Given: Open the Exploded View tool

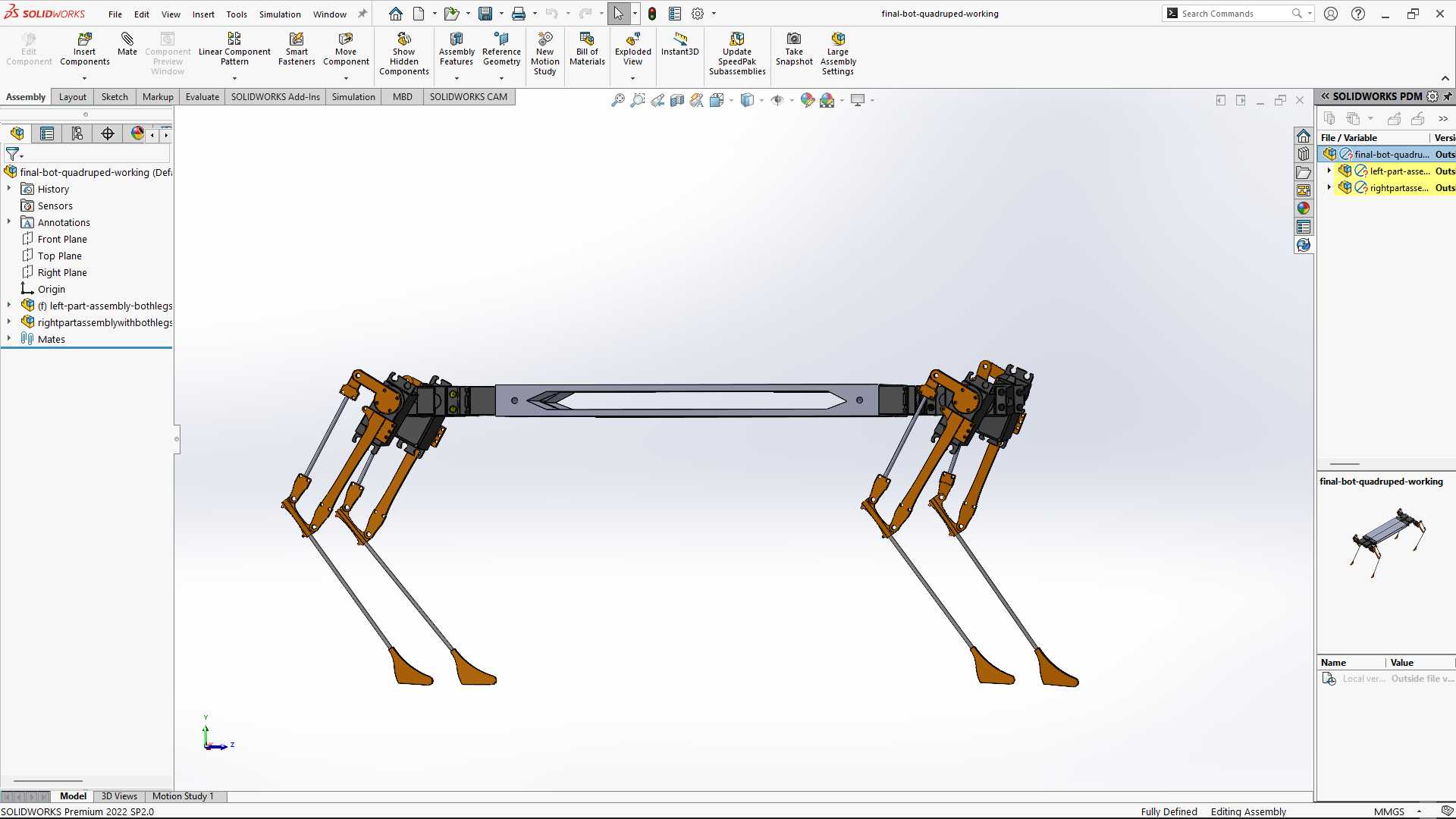Looking at the screenshot, I should tap(632, 50).
